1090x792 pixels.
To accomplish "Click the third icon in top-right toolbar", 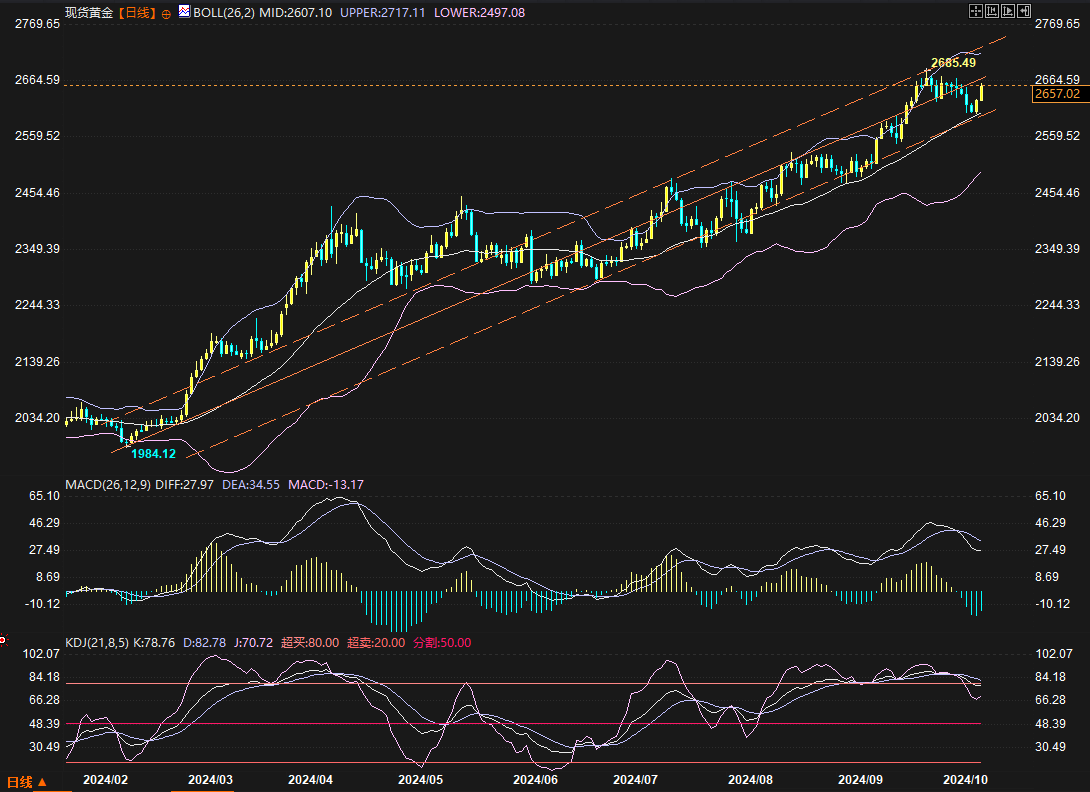I will click(x=1008, y=11).
